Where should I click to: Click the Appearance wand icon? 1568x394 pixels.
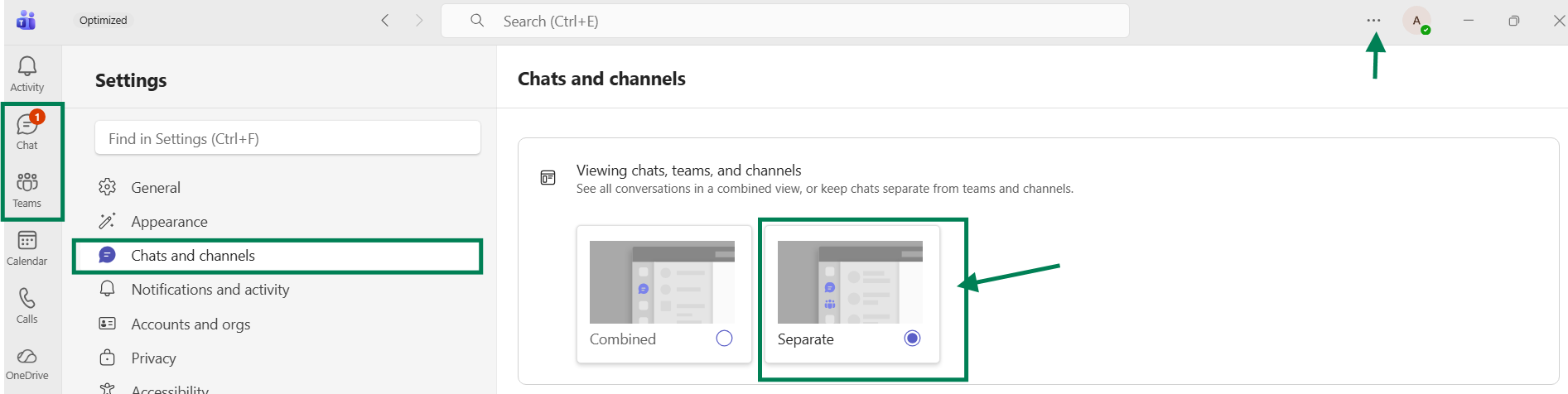(x=107, y=221)
